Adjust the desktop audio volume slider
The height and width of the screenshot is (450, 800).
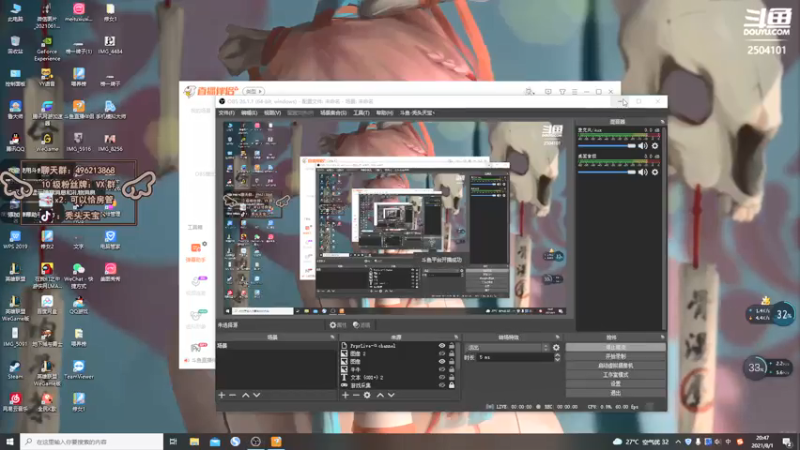607,172
